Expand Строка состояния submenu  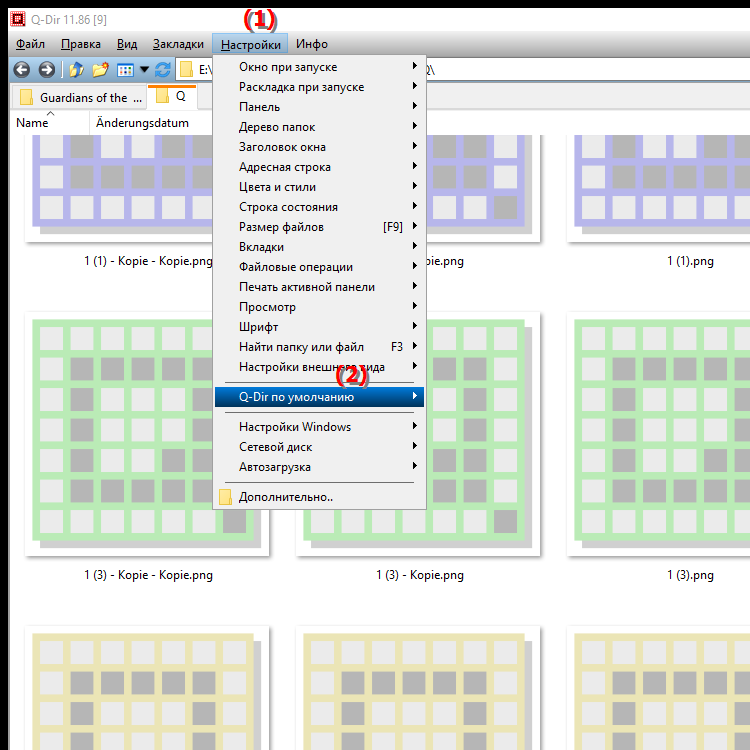(x=320, y=207)
